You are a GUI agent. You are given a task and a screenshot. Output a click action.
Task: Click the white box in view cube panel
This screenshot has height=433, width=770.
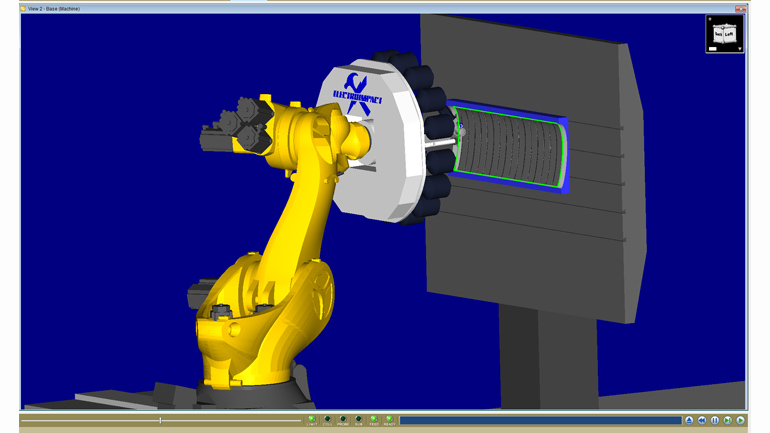click(x=713, y=48)
